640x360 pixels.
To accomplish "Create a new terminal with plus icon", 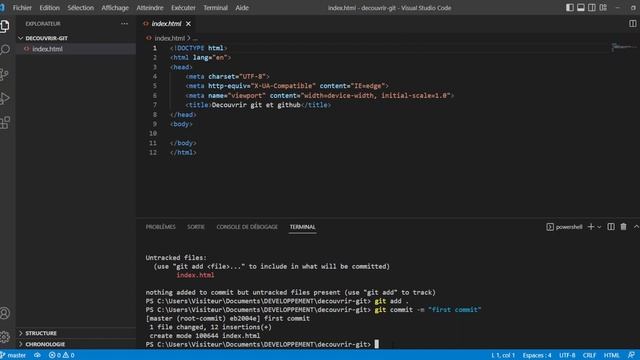I will coord(591,227).
